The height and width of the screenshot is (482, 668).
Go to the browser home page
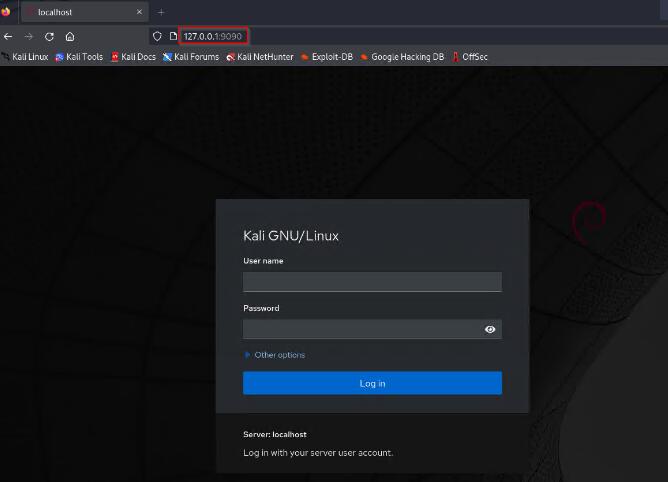70,36
